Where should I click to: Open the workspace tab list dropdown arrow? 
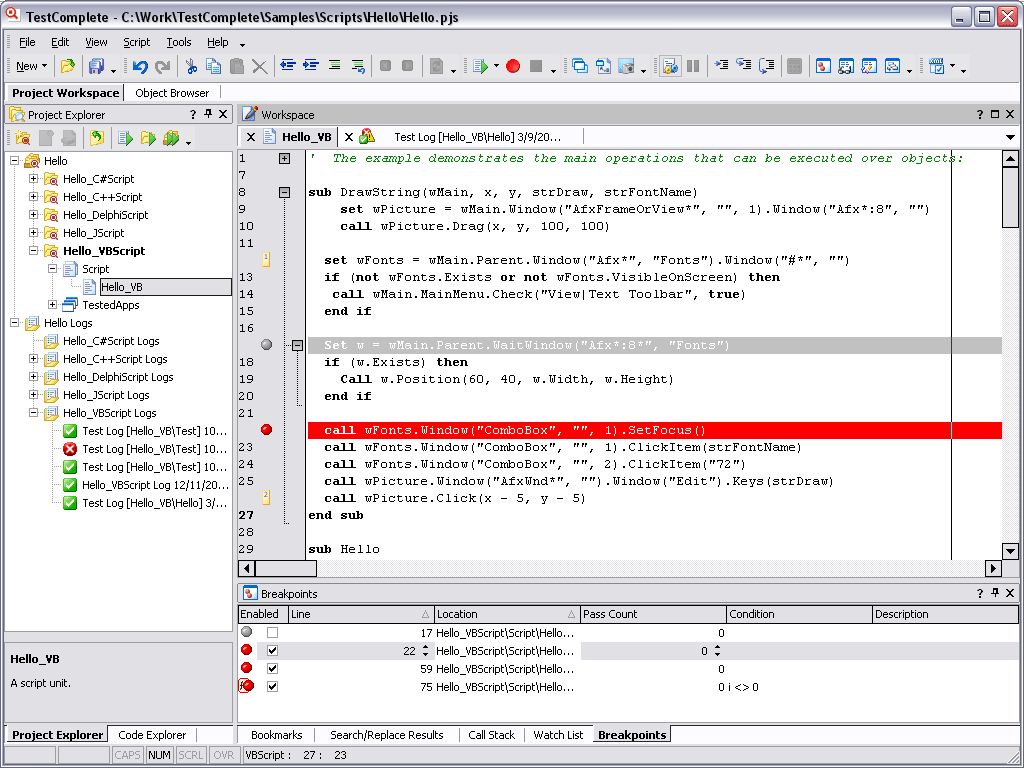point(1010,137)
